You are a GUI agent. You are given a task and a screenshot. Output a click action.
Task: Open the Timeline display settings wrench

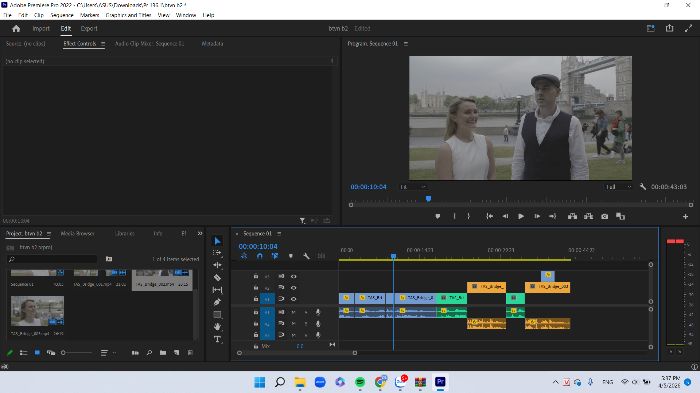pos(306,256)
